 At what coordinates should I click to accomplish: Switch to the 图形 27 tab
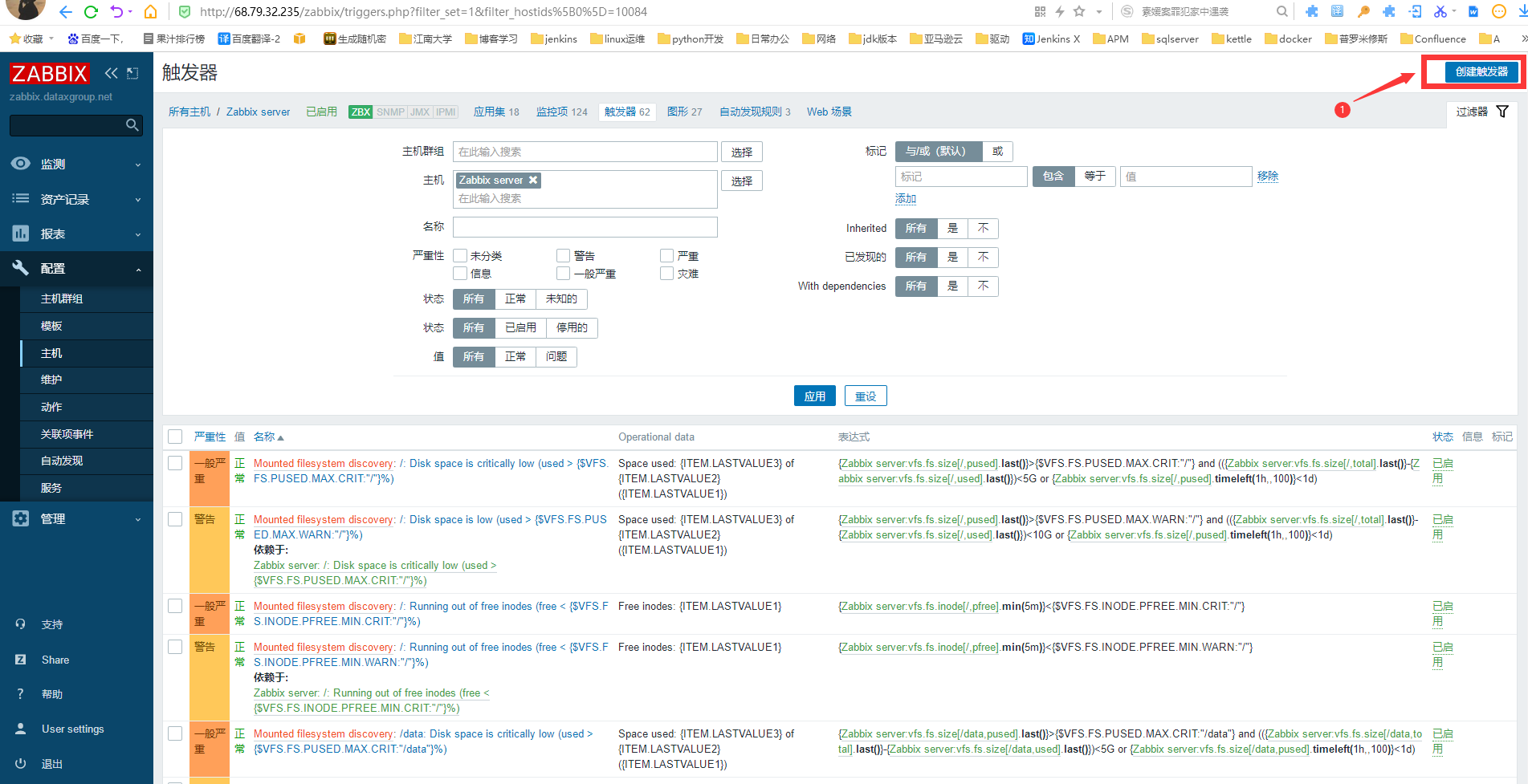tap(684, 112)
